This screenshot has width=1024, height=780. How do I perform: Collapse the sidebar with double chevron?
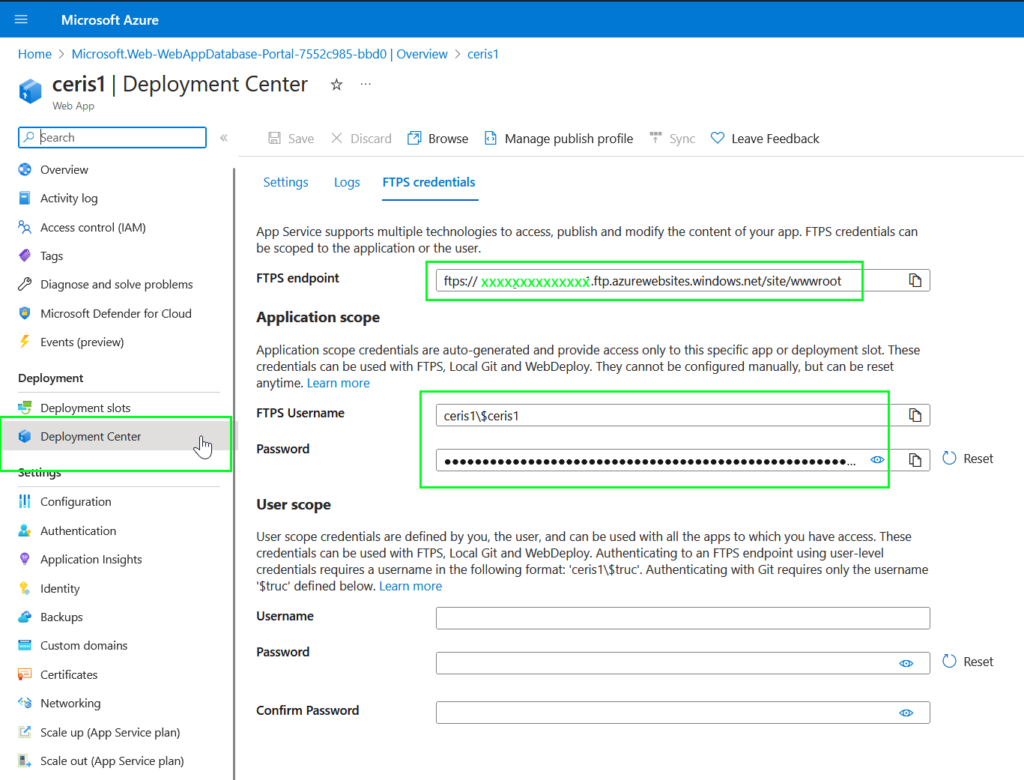(223, 138)
